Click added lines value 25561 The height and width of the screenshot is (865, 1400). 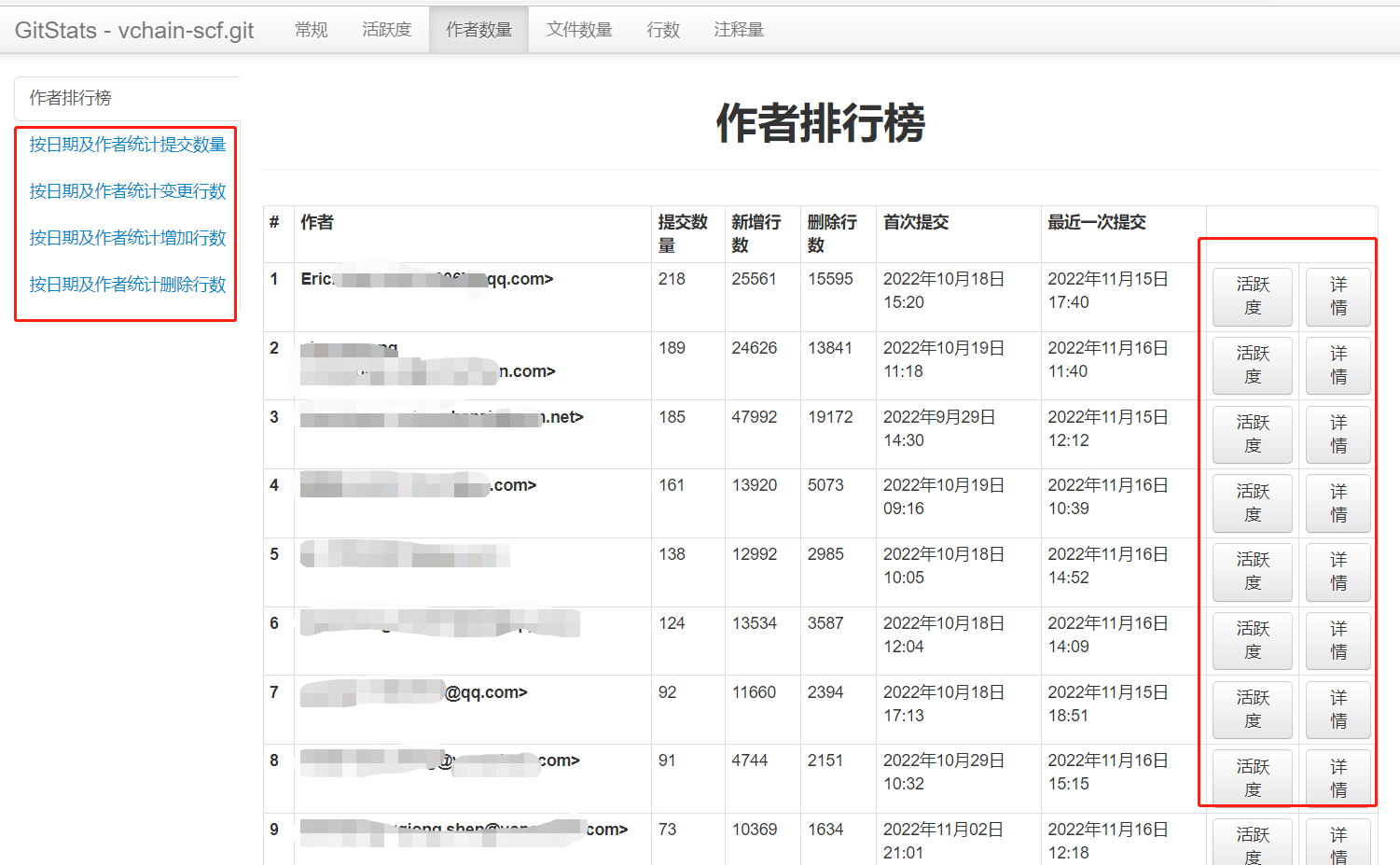click(754, 279)
